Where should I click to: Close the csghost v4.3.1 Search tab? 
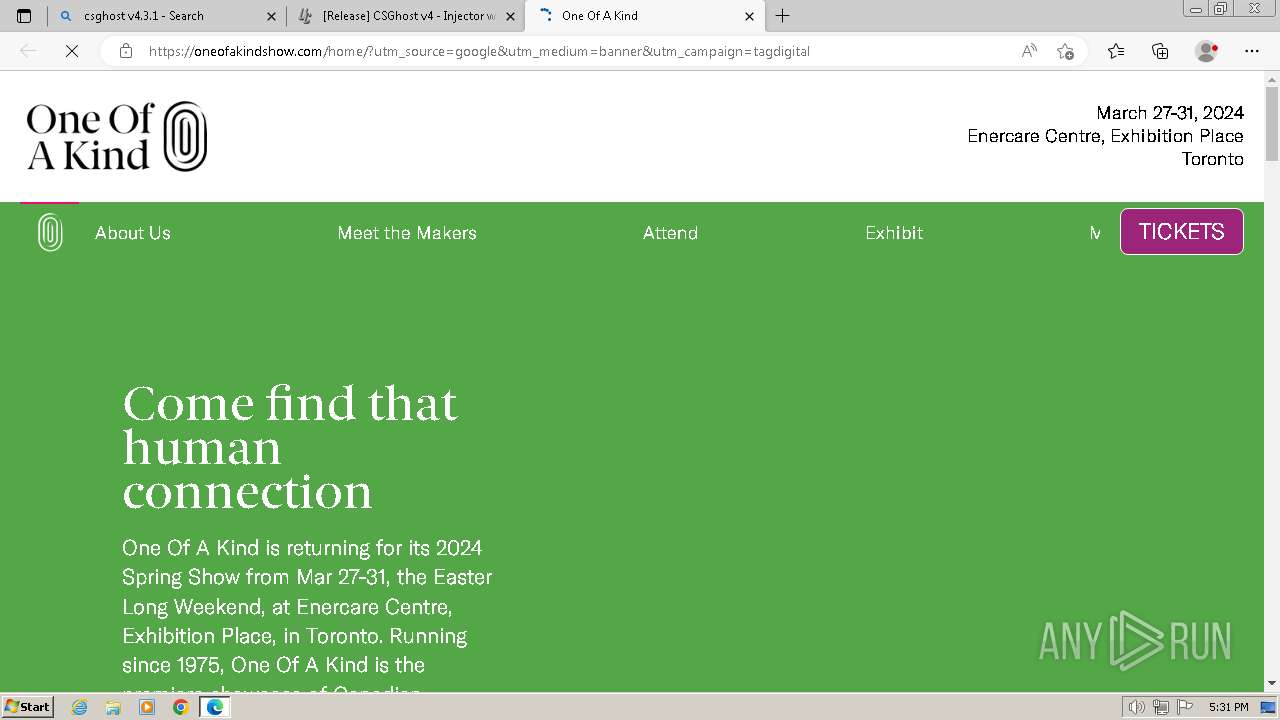(x=271, y=16)
